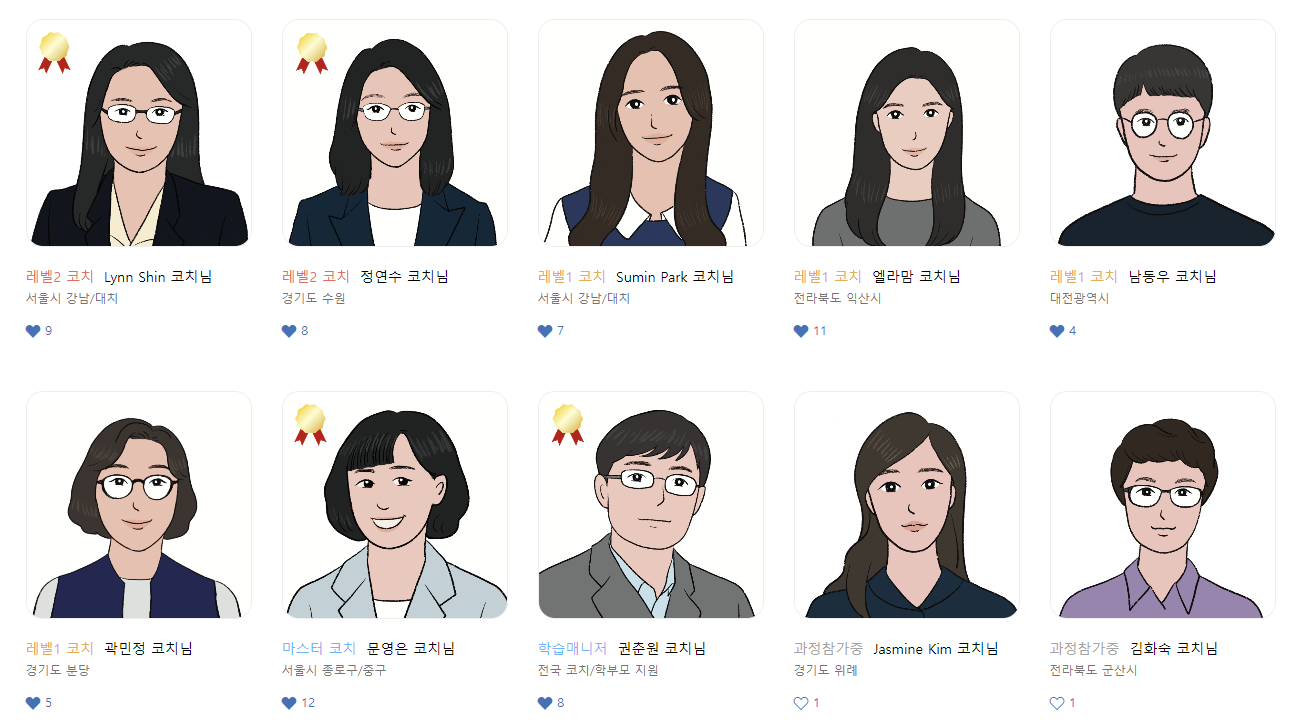Click heart icon under 곽민정 코치님
1301x722 pixels.
tap(33, 703)
